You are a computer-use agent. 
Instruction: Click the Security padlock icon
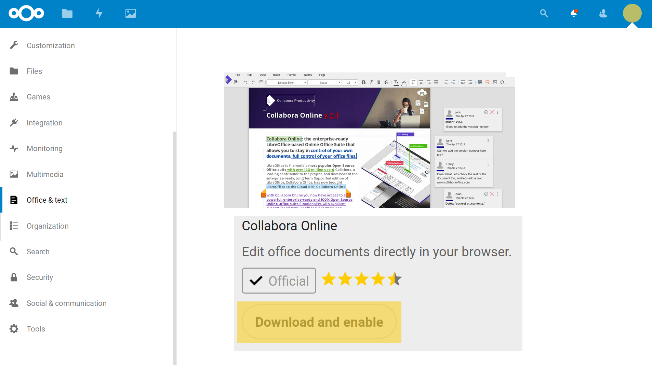pyautogui.click(x=14, y=277)
